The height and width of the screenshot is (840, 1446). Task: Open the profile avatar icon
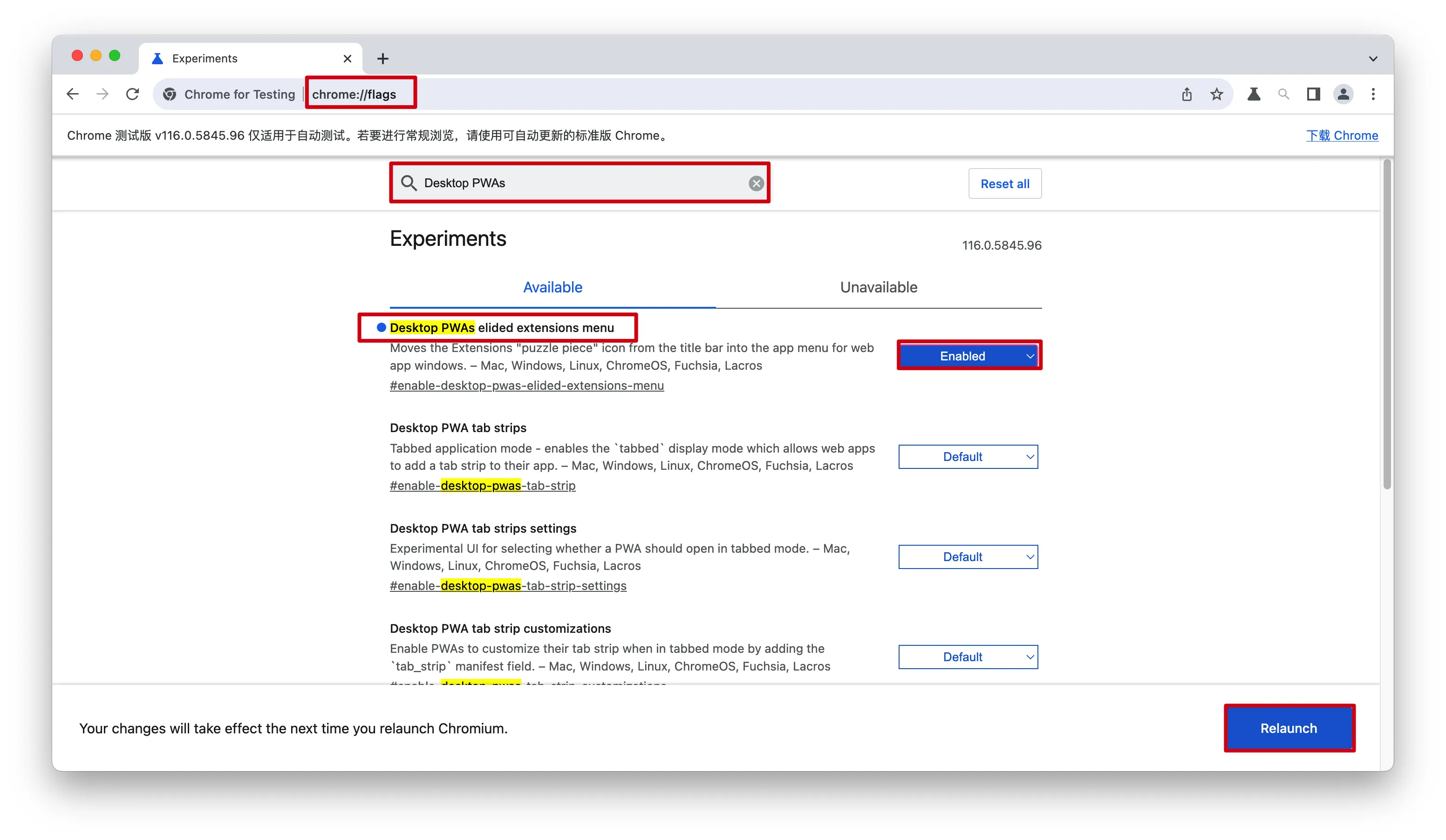click(x=1344, y=94)
